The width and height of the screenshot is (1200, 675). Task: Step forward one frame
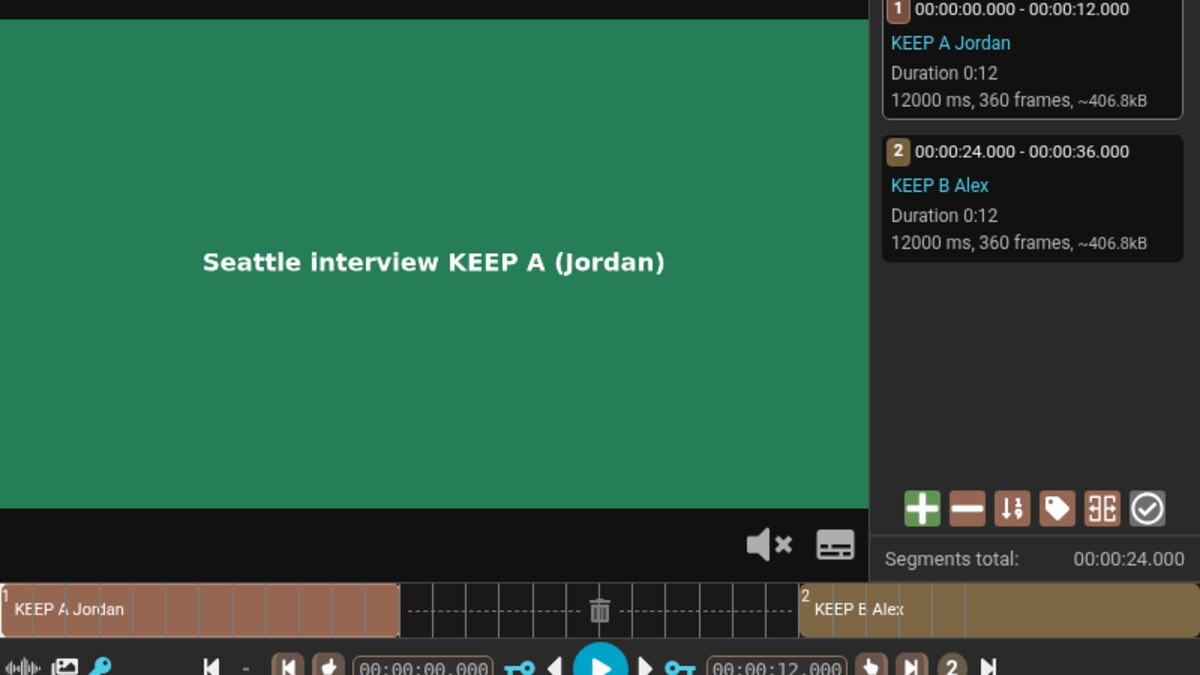(646, 667)
